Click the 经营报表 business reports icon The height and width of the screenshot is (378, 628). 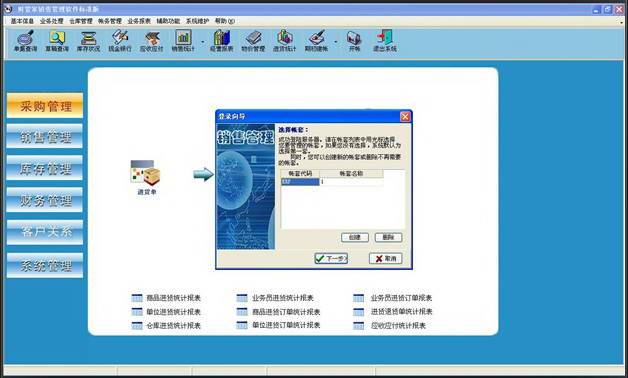pyautogui.click(x=221, y=41)
